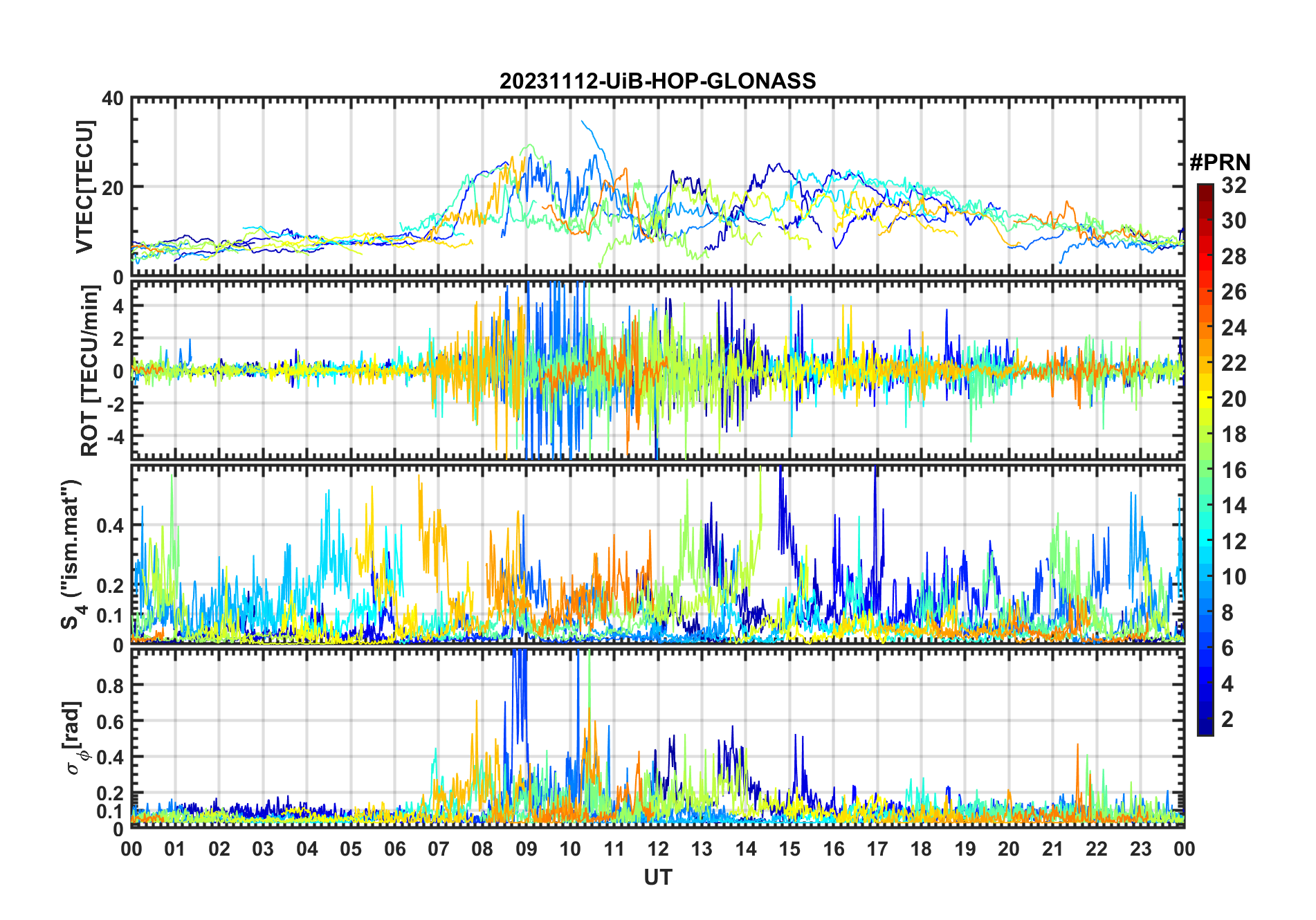The width and height of the screenshot is (1316, 920).
Task: Click the VTEC axis tick label 20
Action: (113, 187)
